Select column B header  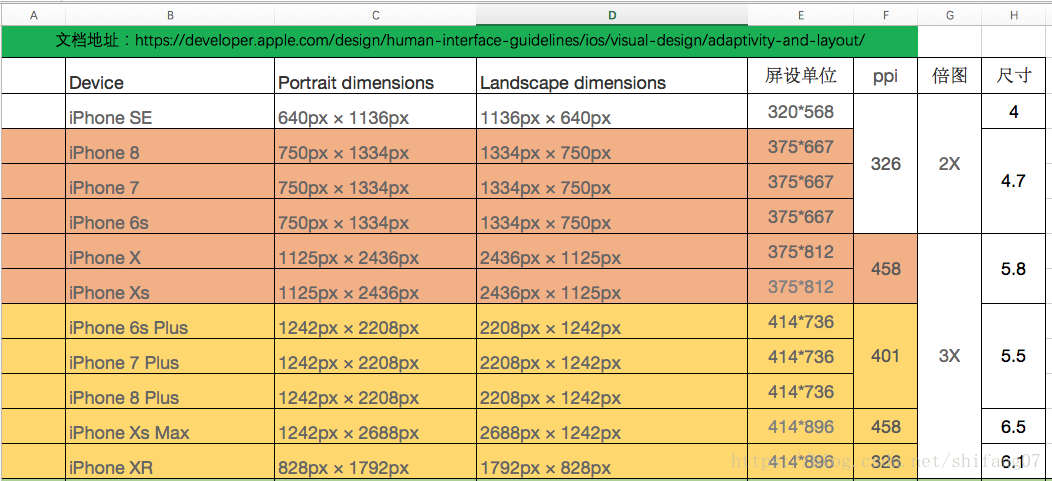coord(170,15)
